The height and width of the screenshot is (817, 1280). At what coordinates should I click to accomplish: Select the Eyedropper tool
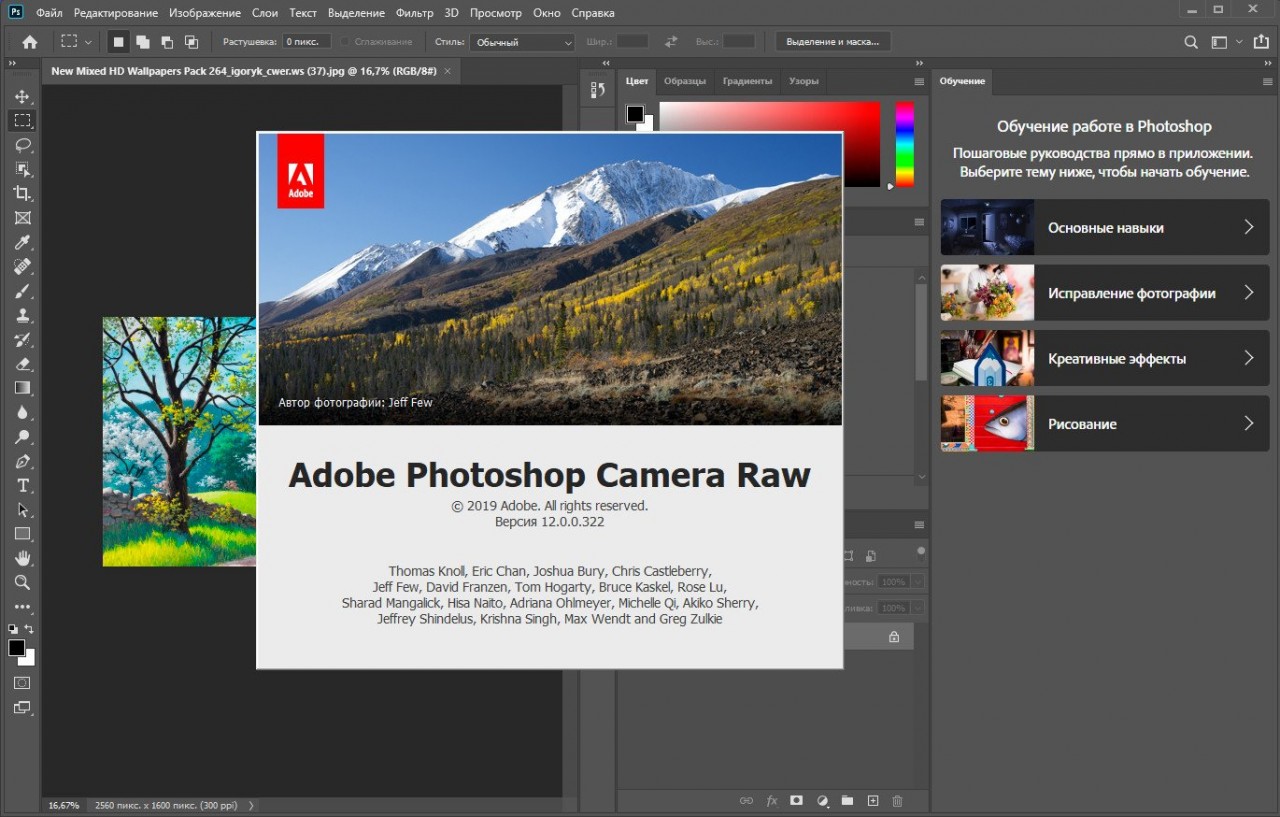pos(22,242)
